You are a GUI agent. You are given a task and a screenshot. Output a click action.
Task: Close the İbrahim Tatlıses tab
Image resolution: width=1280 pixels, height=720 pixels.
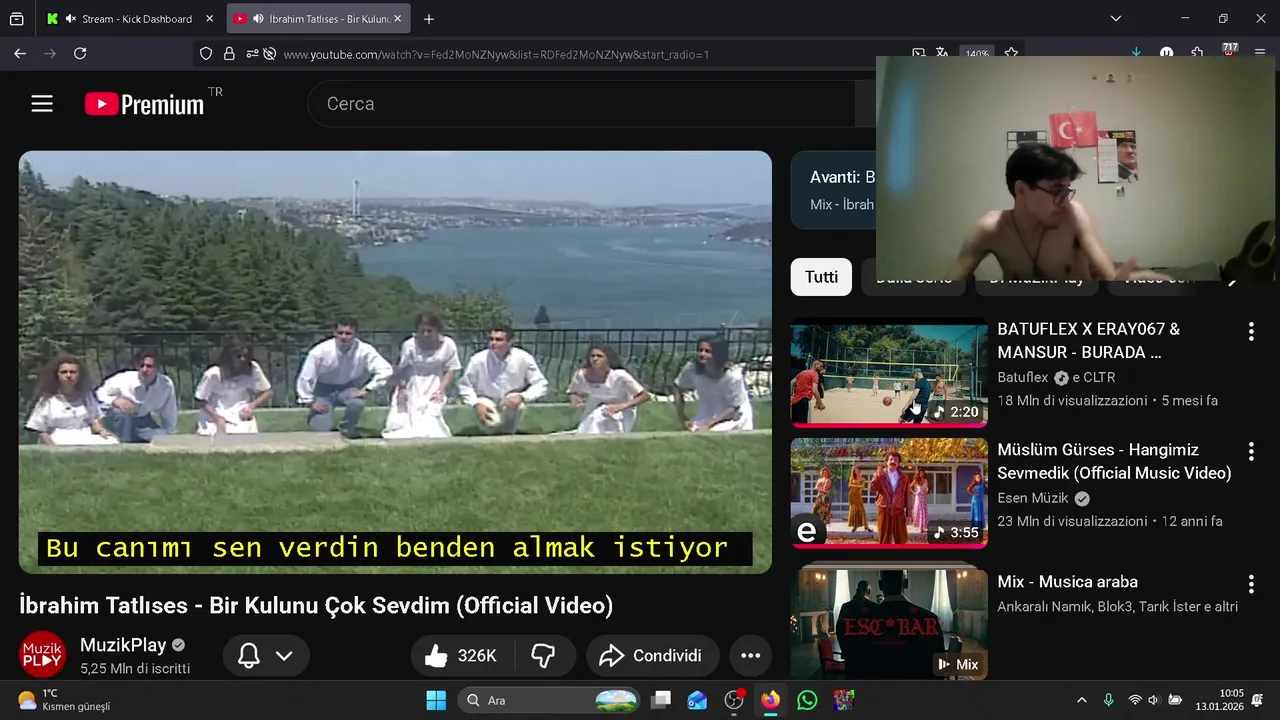pyautogui.click(x=397, y=19)
